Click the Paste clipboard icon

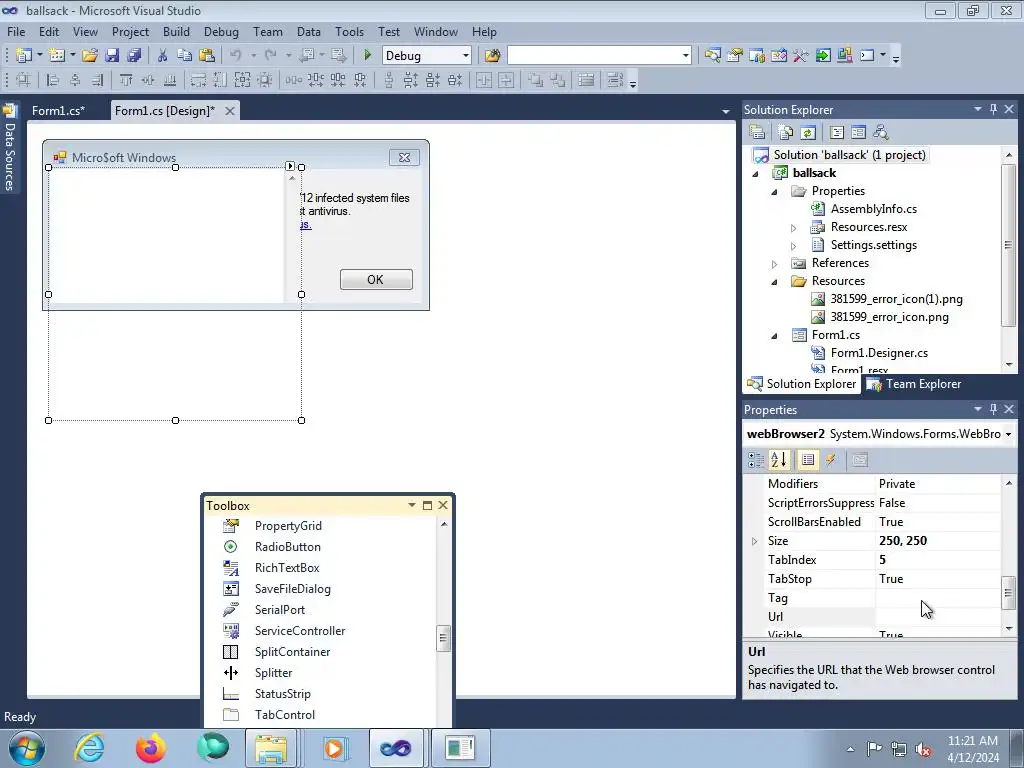pos(207,56)
